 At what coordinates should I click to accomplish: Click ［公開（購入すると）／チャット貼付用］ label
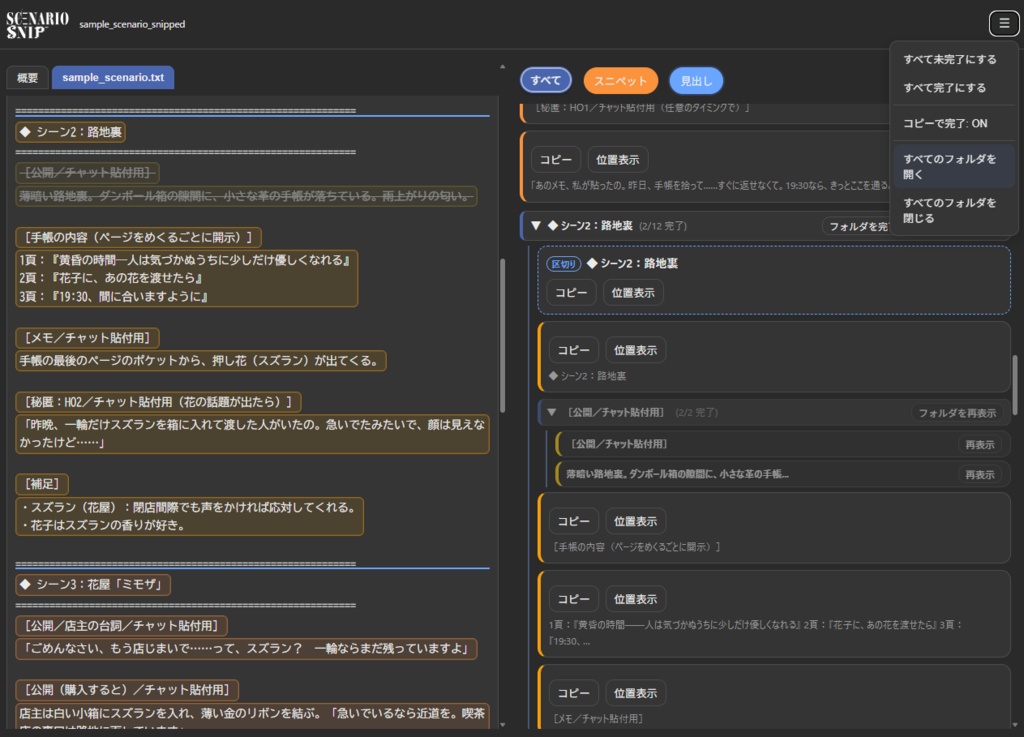click(x=127, y=689)
